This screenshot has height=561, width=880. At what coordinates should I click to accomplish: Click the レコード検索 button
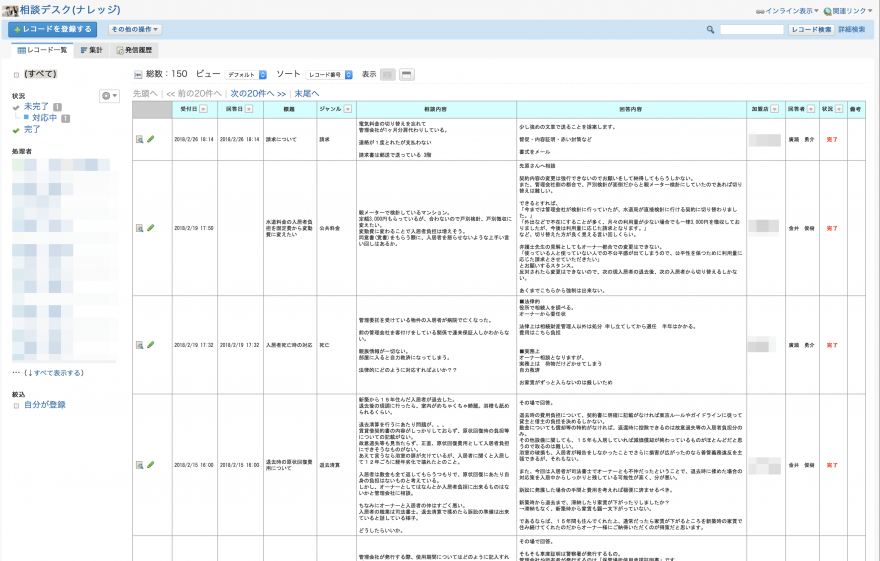812,30
